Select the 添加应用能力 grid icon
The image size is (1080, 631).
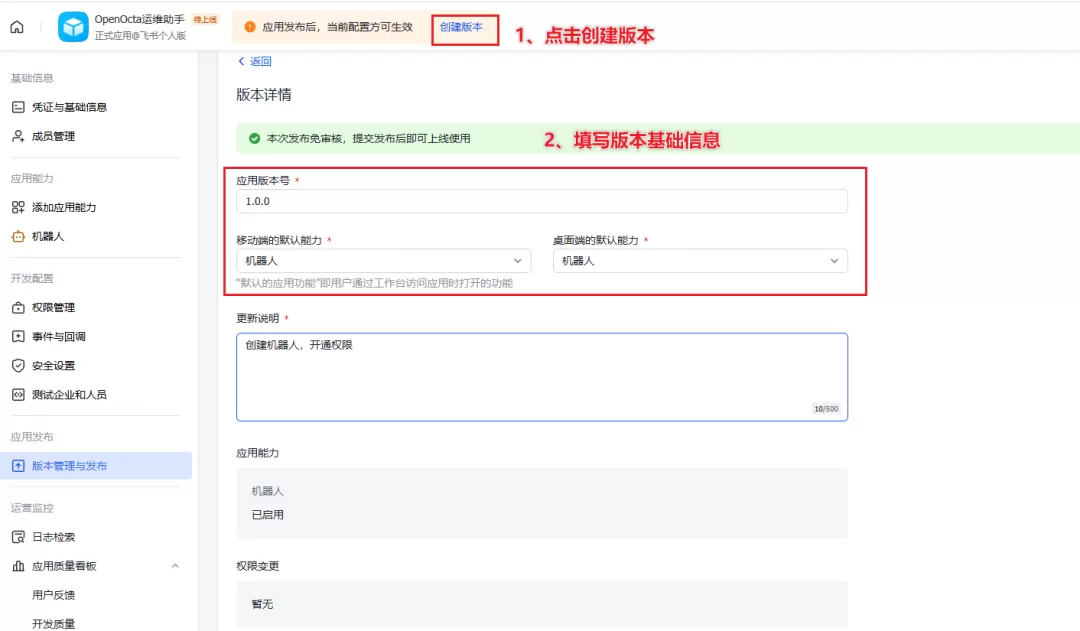(x=19, y=207)
